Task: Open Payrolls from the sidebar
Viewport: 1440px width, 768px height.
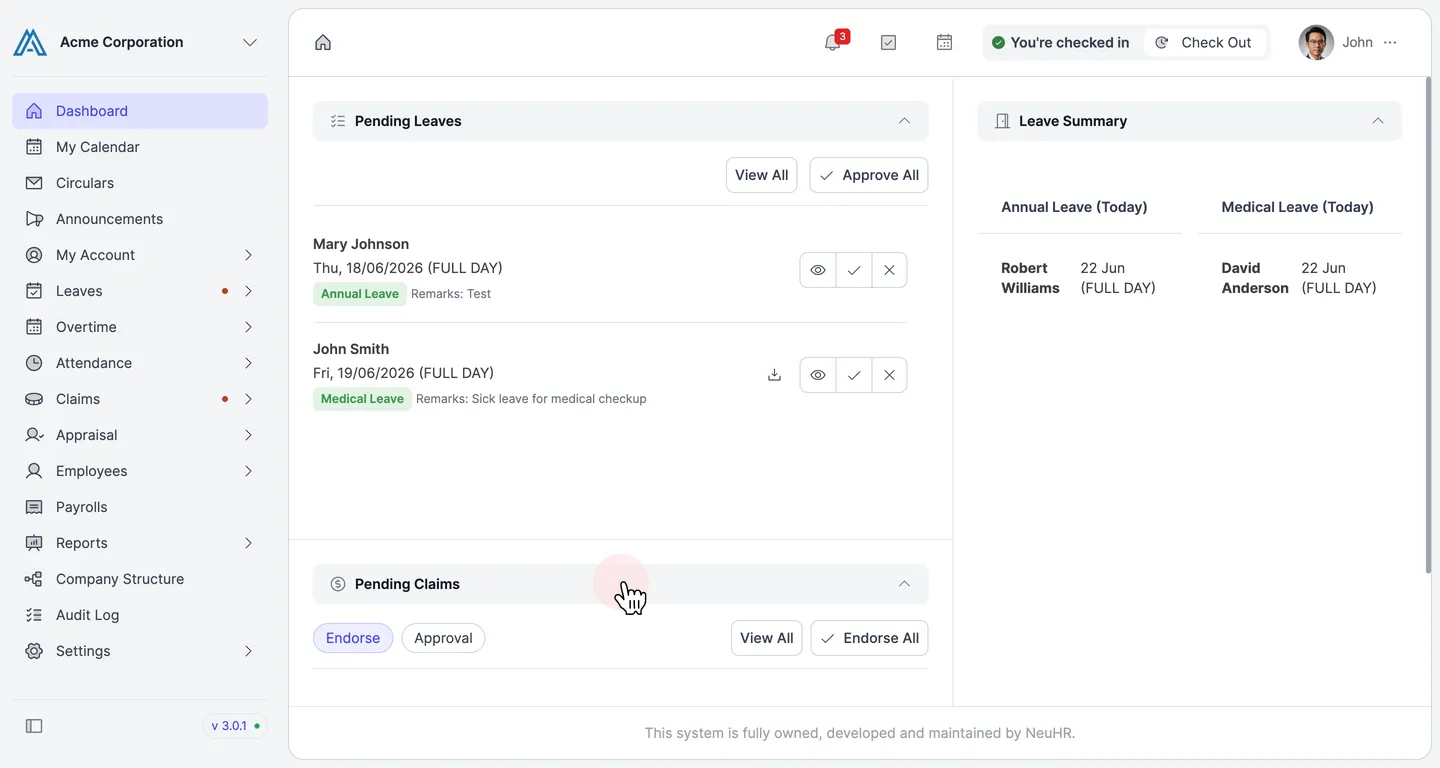Action: click(x=140, y=507)
